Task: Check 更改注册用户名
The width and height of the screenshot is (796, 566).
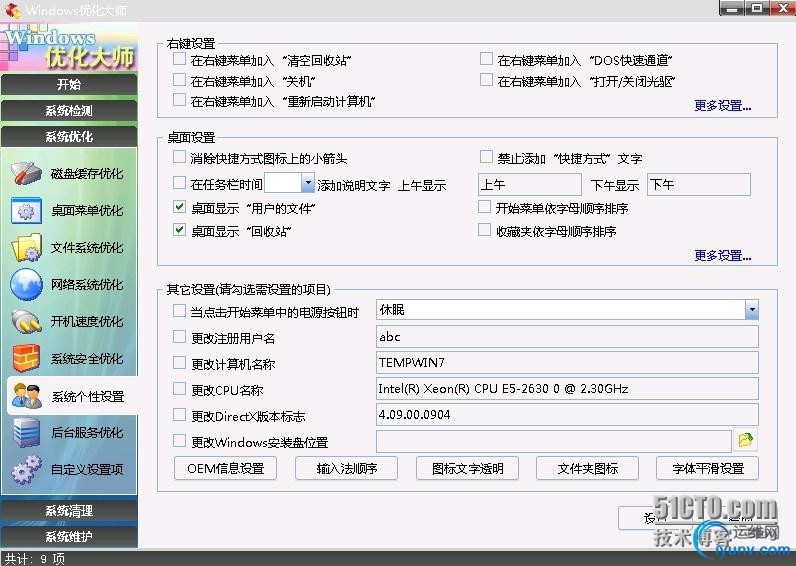Action: pyautogui.click(x=179, y=336)
